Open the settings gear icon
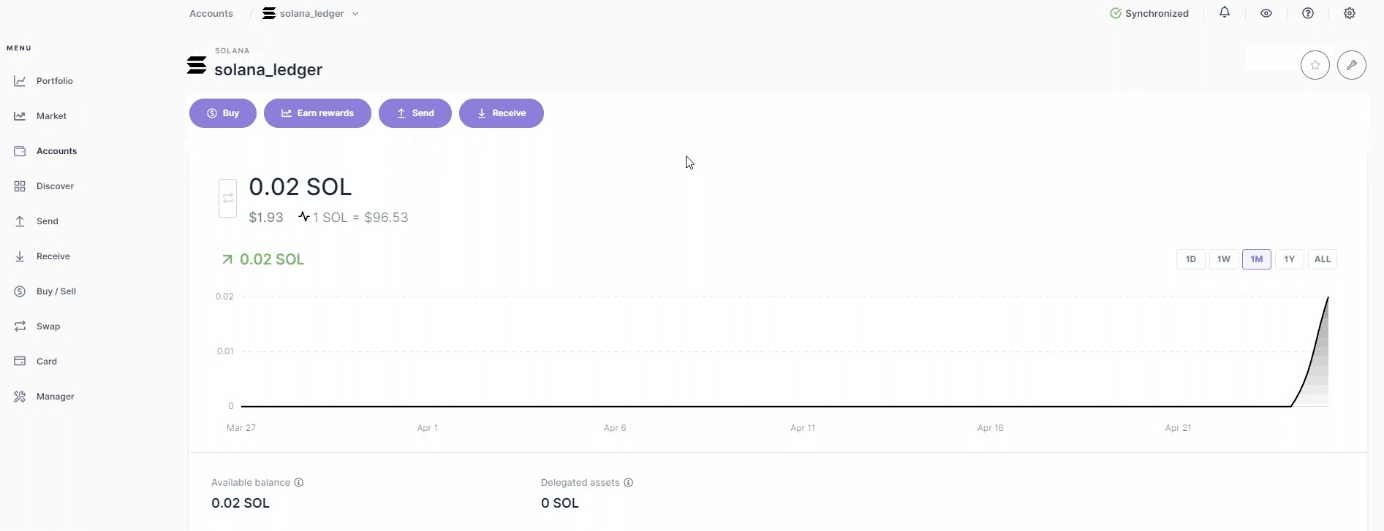Image resolution: width=1384 pixels, height=531 pixels. [x=1349, y=13]
